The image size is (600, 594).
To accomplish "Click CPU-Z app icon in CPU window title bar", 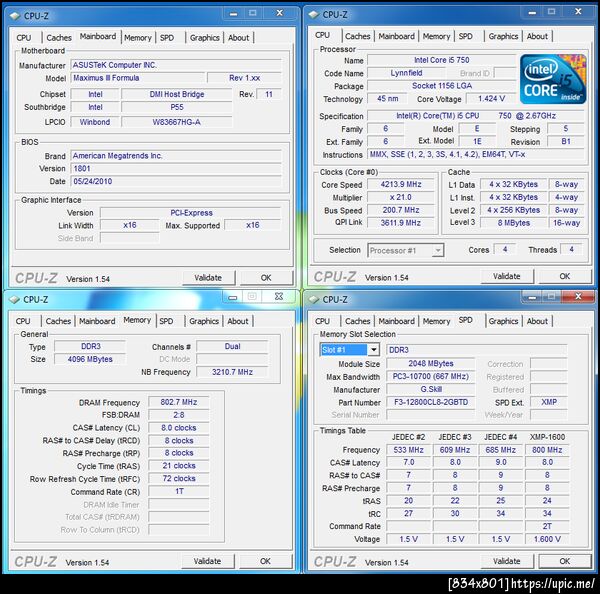I will pos(313,15).
